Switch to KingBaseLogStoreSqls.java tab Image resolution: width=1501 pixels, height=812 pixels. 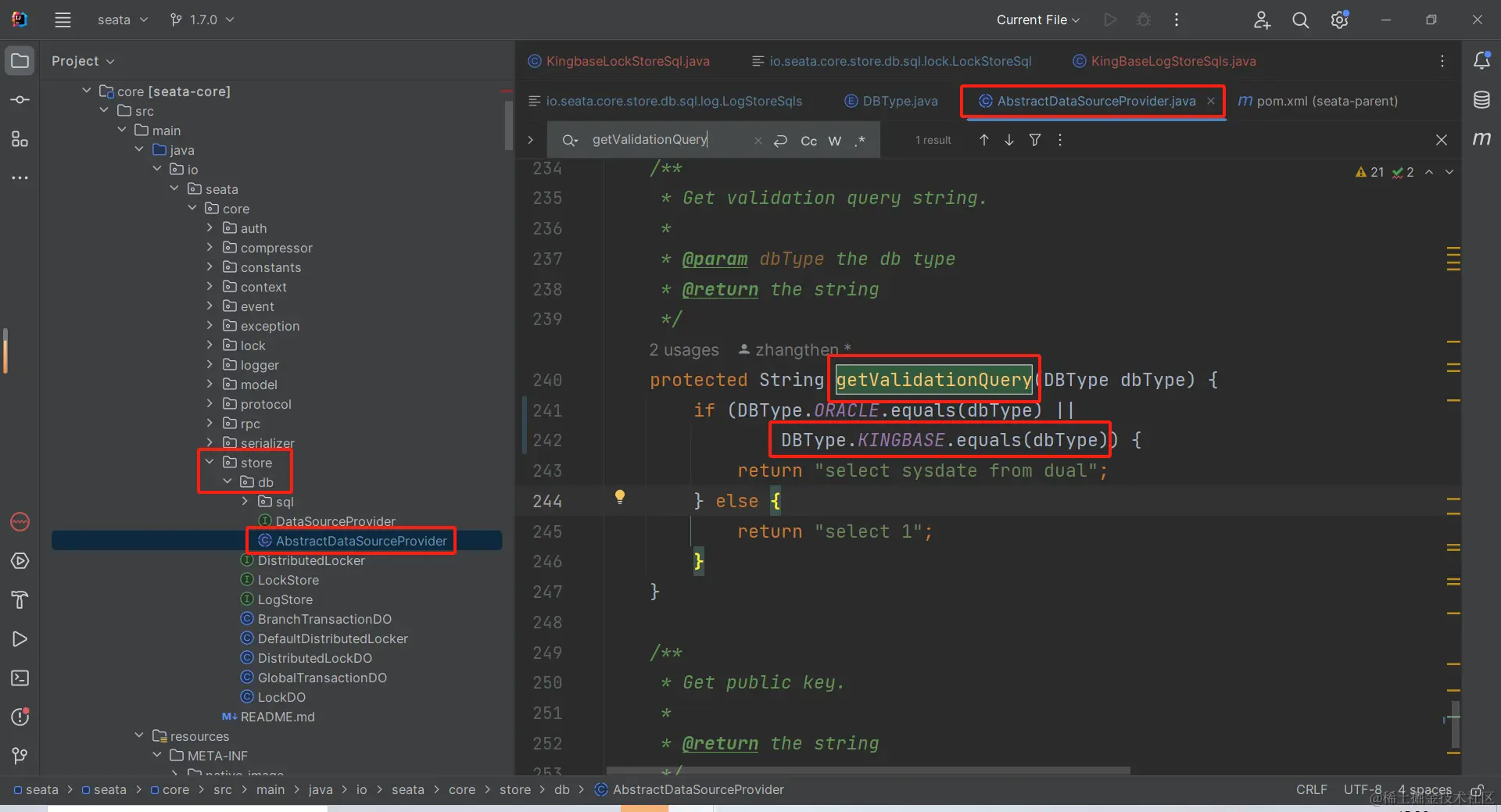tap(1165, 61)
